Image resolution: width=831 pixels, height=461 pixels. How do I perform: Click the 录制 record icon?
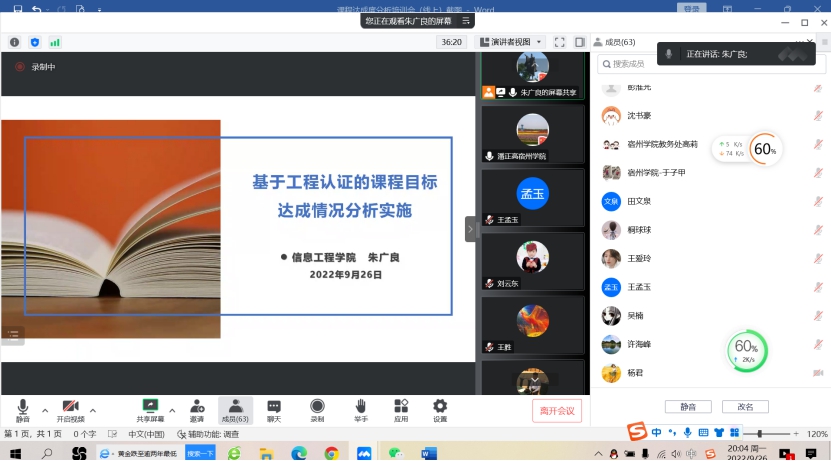317,406
